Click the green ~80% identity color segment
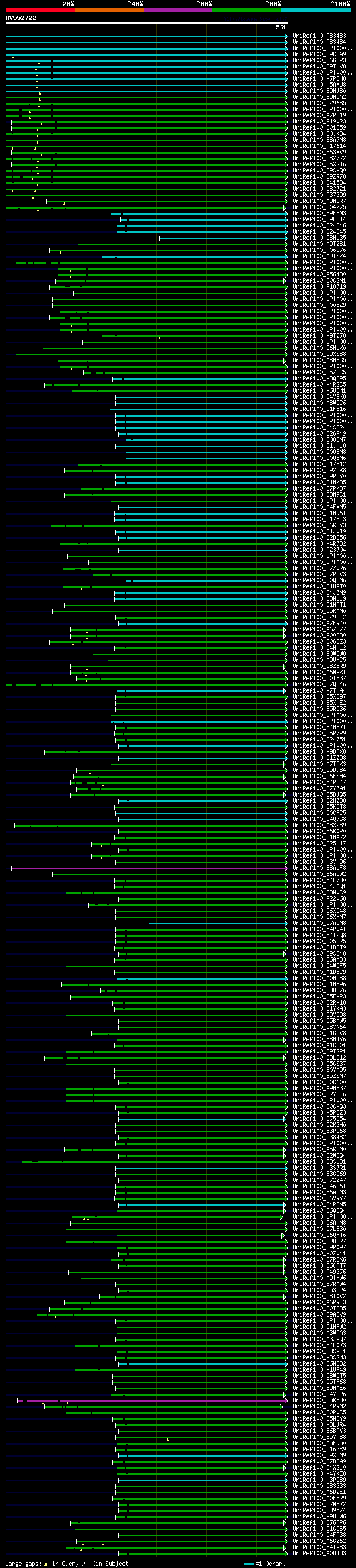Image resolution: width=356 pixels, height=1568 pixels. point(247,10)
